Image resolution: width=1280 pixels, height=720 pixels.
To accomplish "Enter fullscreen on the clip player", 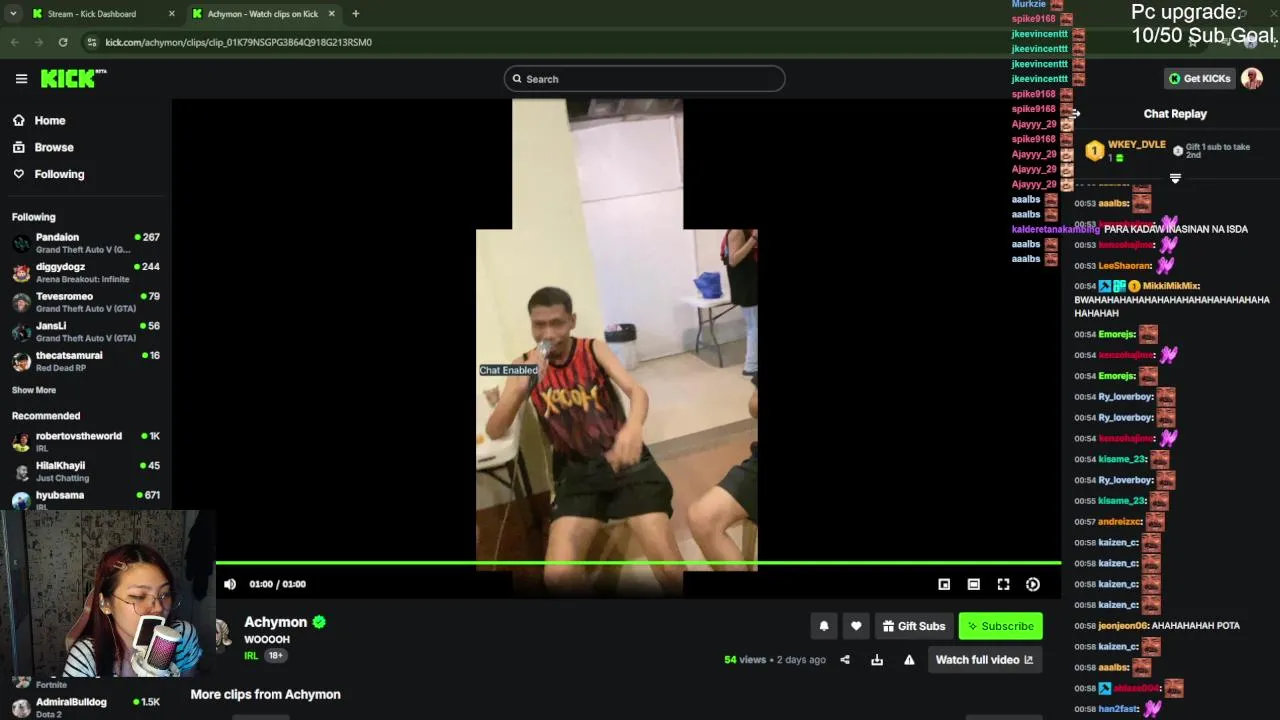I will tap(1003, 584).
